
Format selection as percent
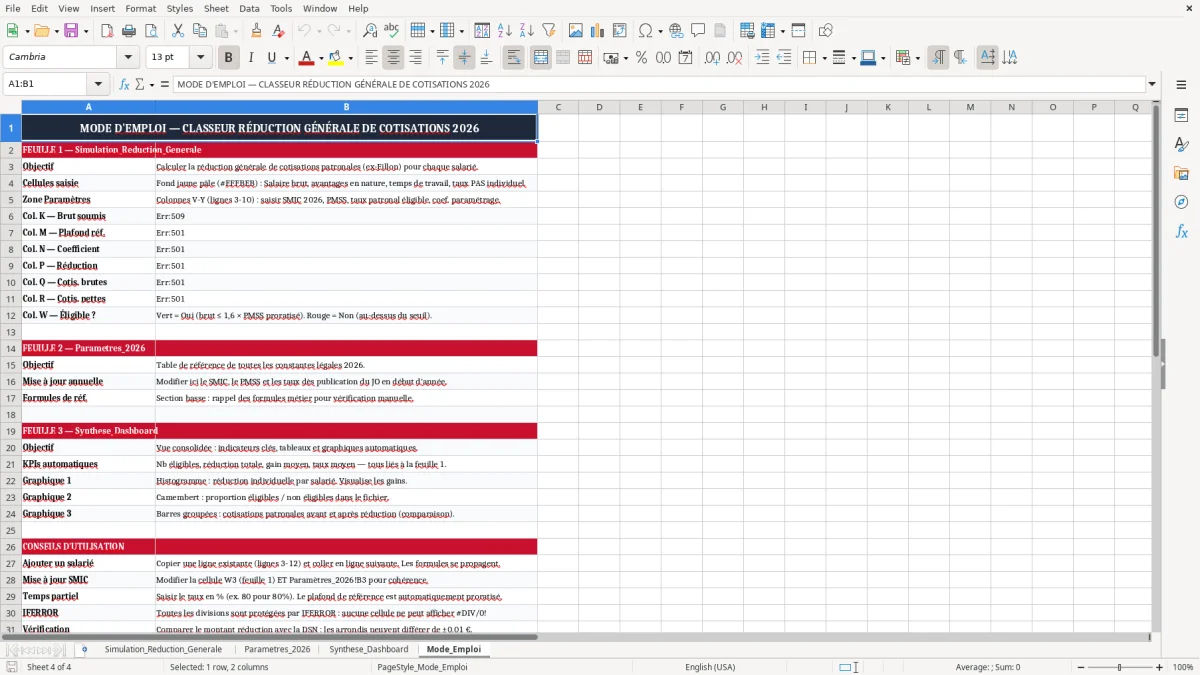641,58
